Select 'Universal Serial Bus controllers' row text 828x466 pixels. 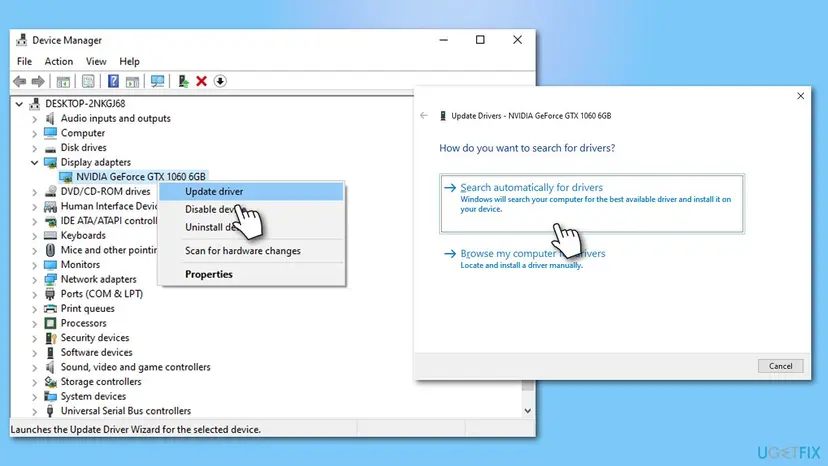[126, 411]
